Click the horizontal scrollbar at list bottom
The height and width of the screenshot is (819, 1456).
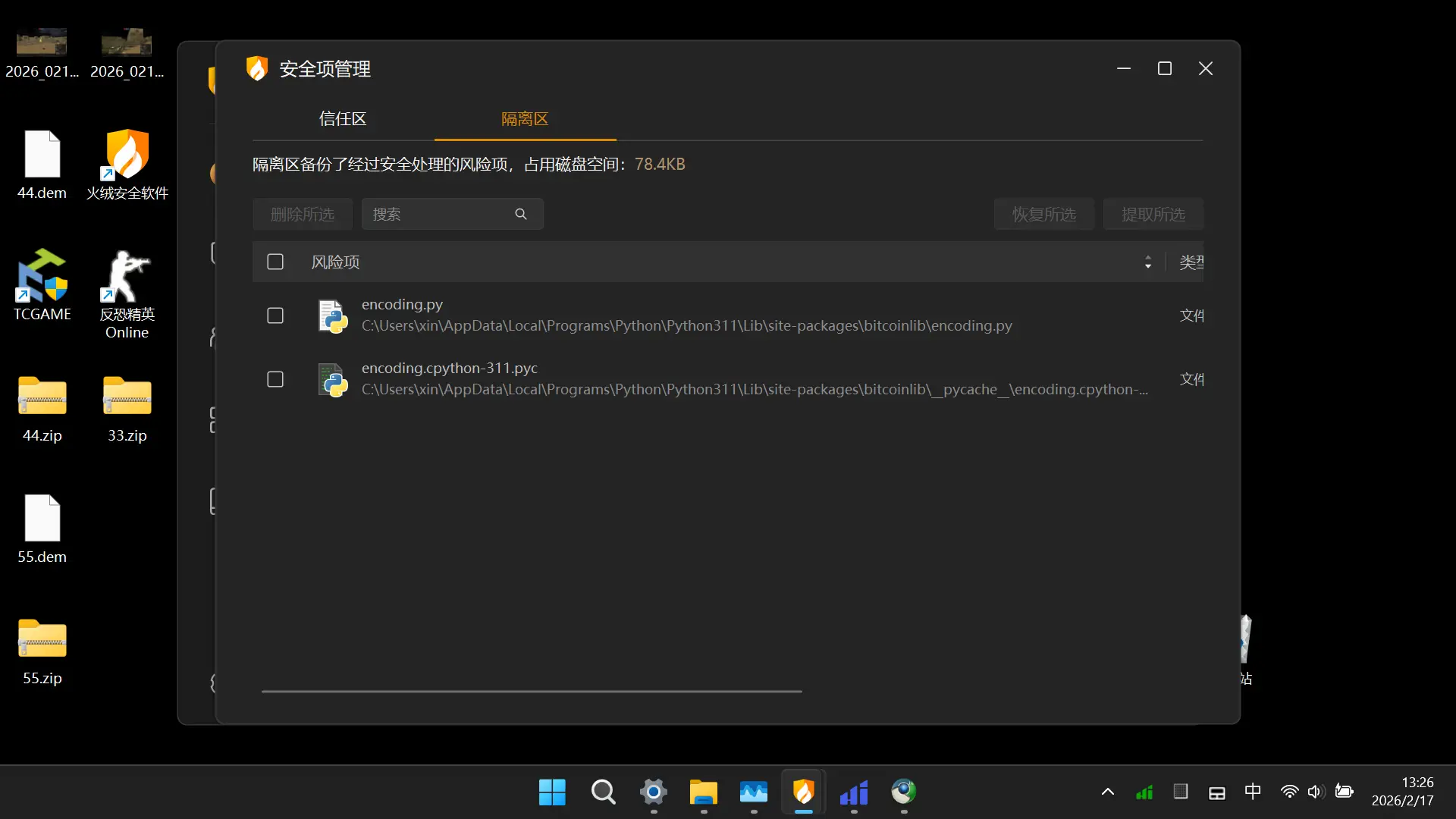(531, 692)
